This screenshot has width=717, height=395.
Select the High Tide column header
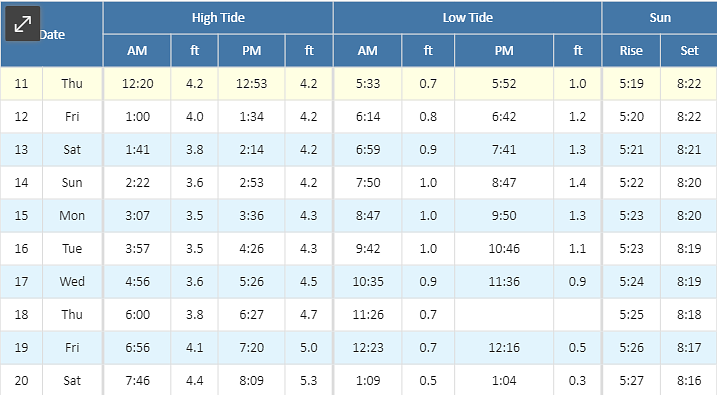coord(218,17)
